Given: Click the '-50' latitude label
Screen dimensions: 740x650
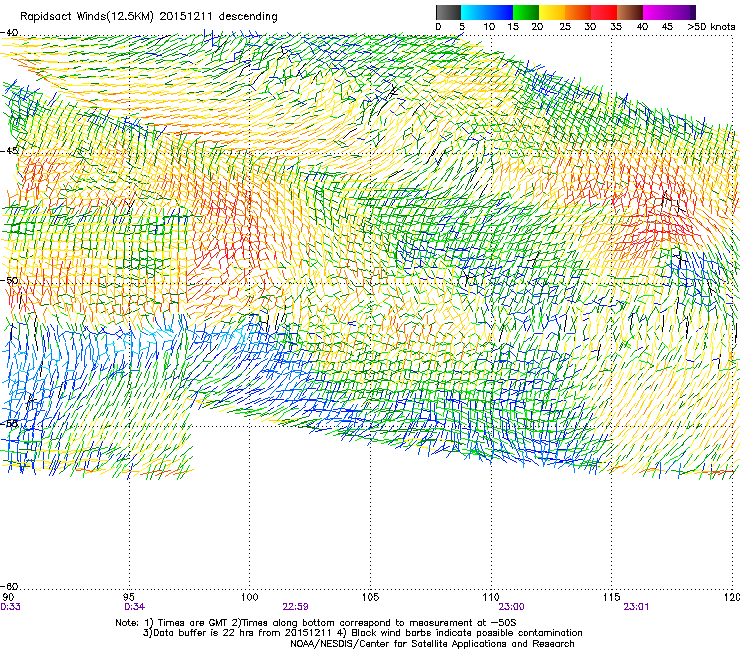Looking at the screenshot, I should coord(9,280).
